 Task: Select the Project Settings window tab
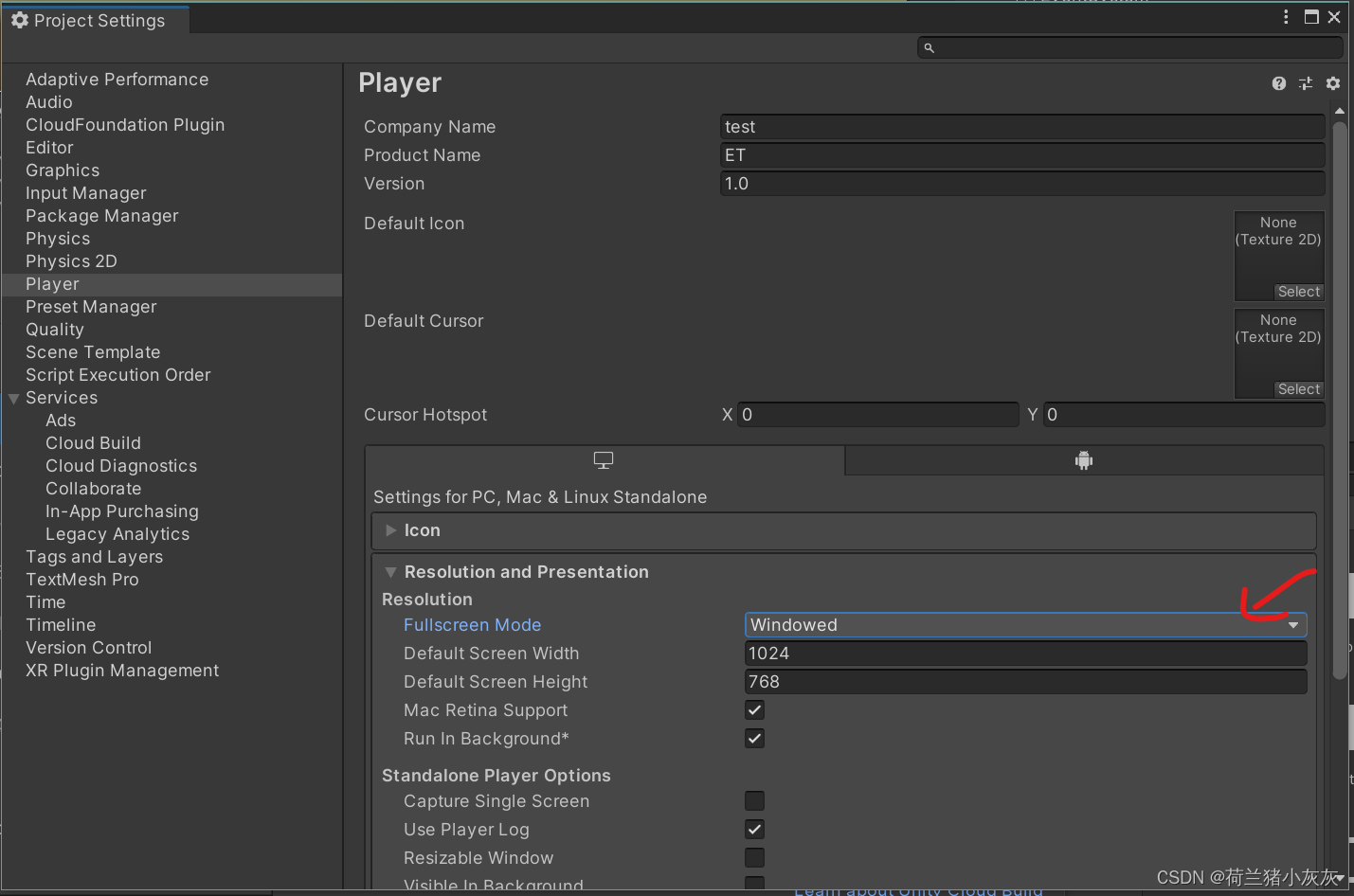click(95, 20)
